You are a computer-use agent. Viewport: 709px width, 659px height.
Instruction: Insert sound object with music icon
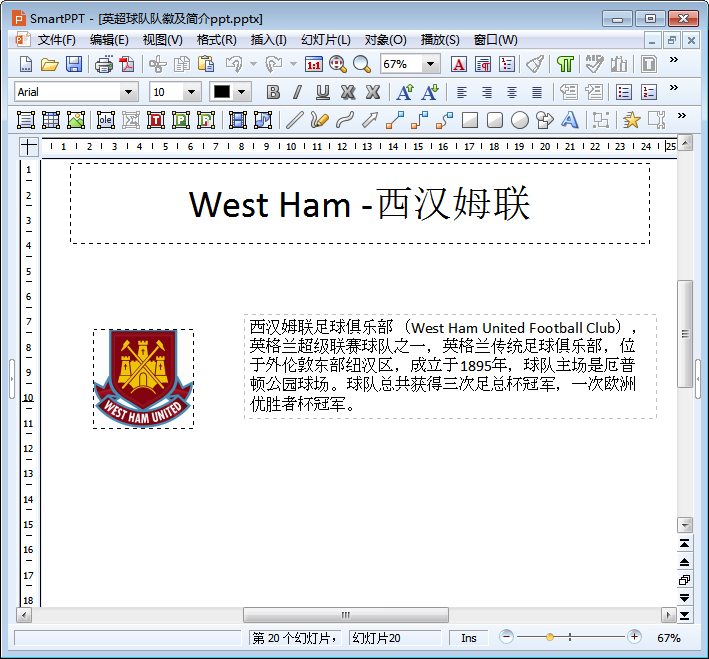[x=263, y=120]
